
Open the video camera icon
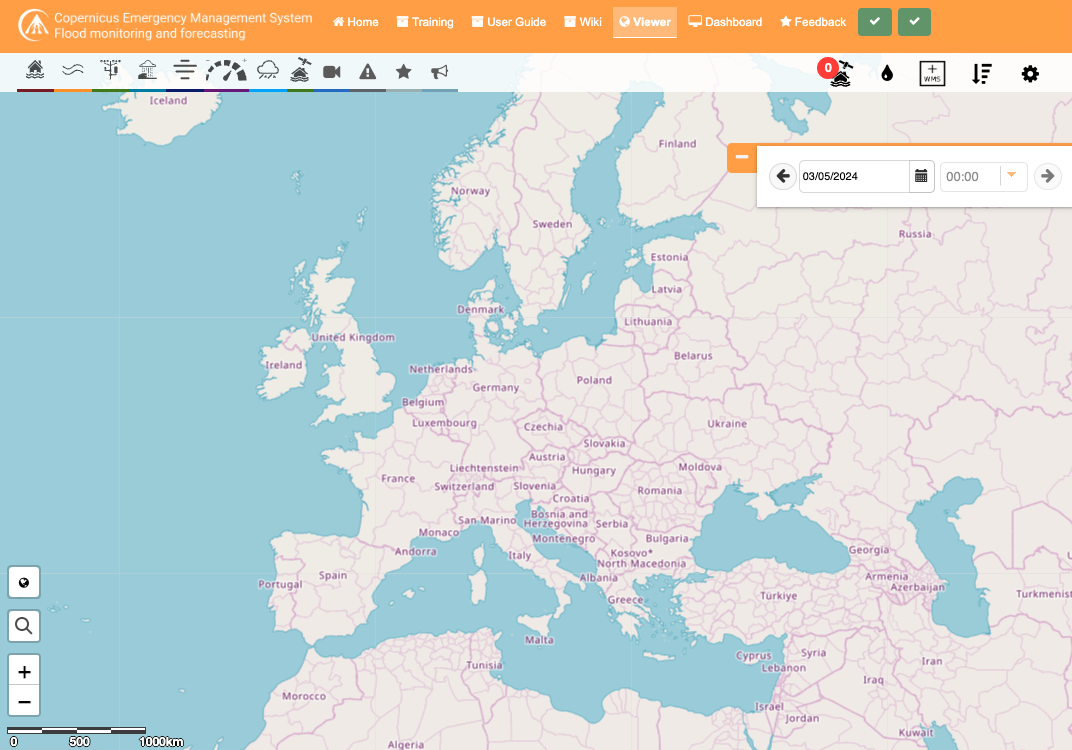click(332, 72)
